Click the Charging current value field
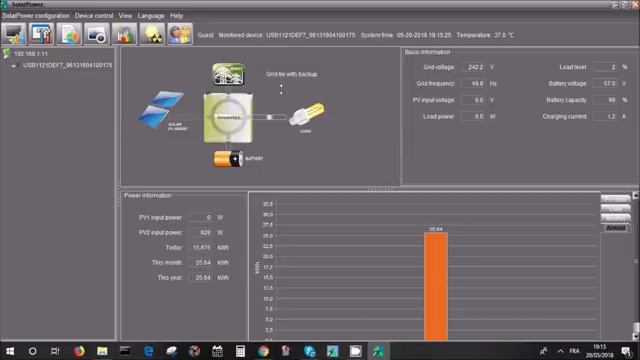 point(605,116)
